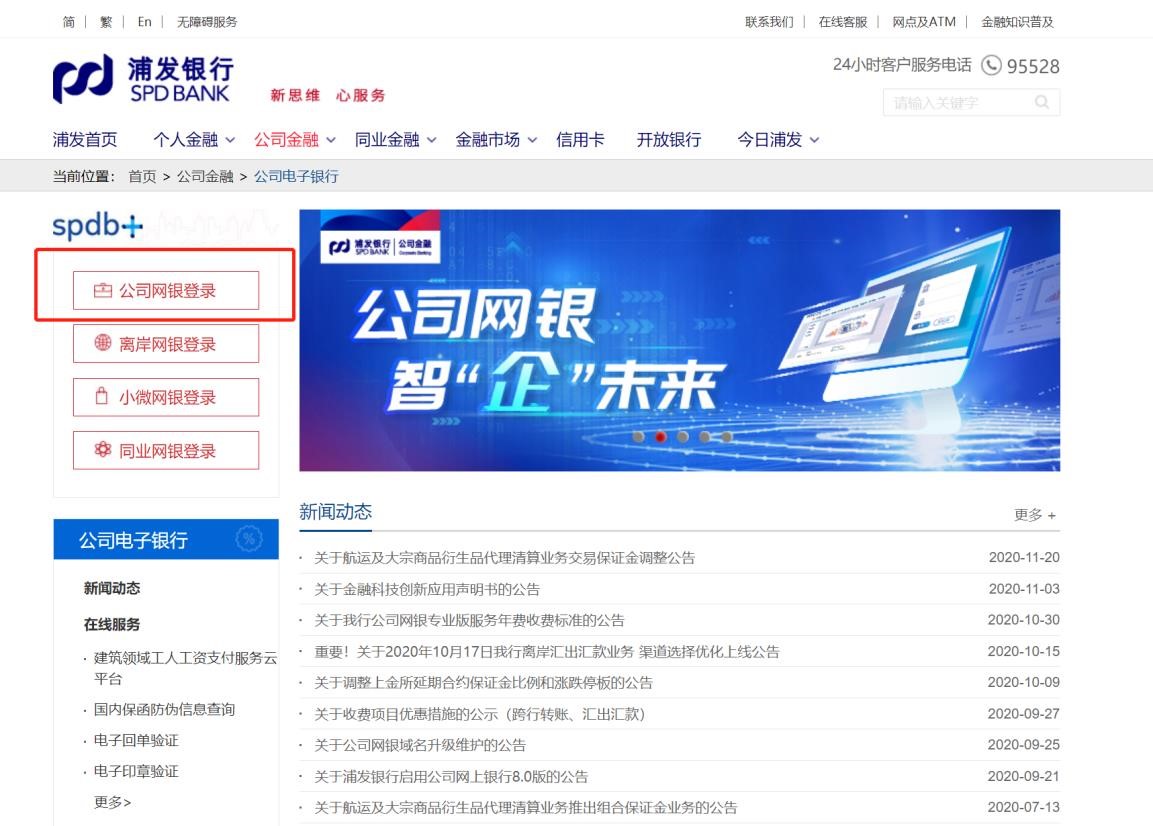The image size is (1153, 826).
Task: Click the 公司网银 banner image
Action: (x=679, y=340)
